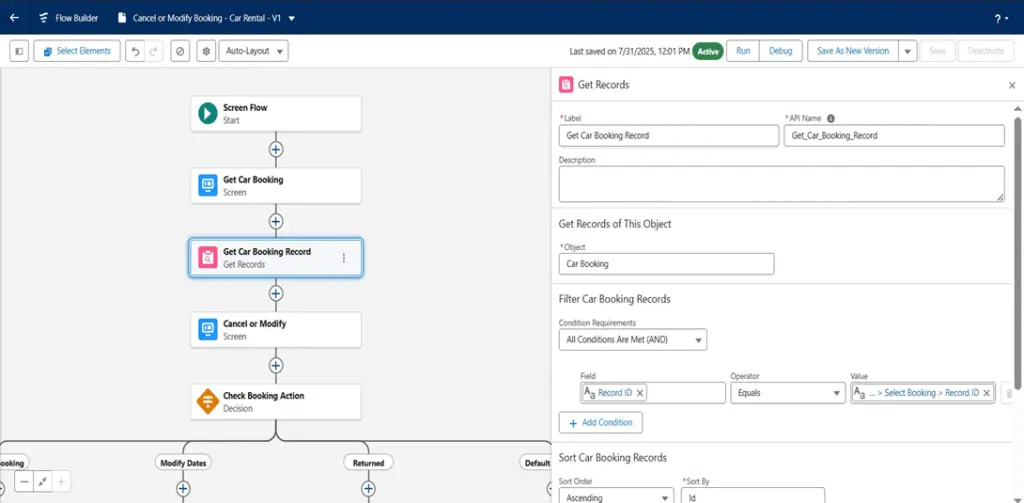Image resolution: width=1024 pixels, height=503 pixels.
Task: Click the Deactivate button
Action: 985,51
